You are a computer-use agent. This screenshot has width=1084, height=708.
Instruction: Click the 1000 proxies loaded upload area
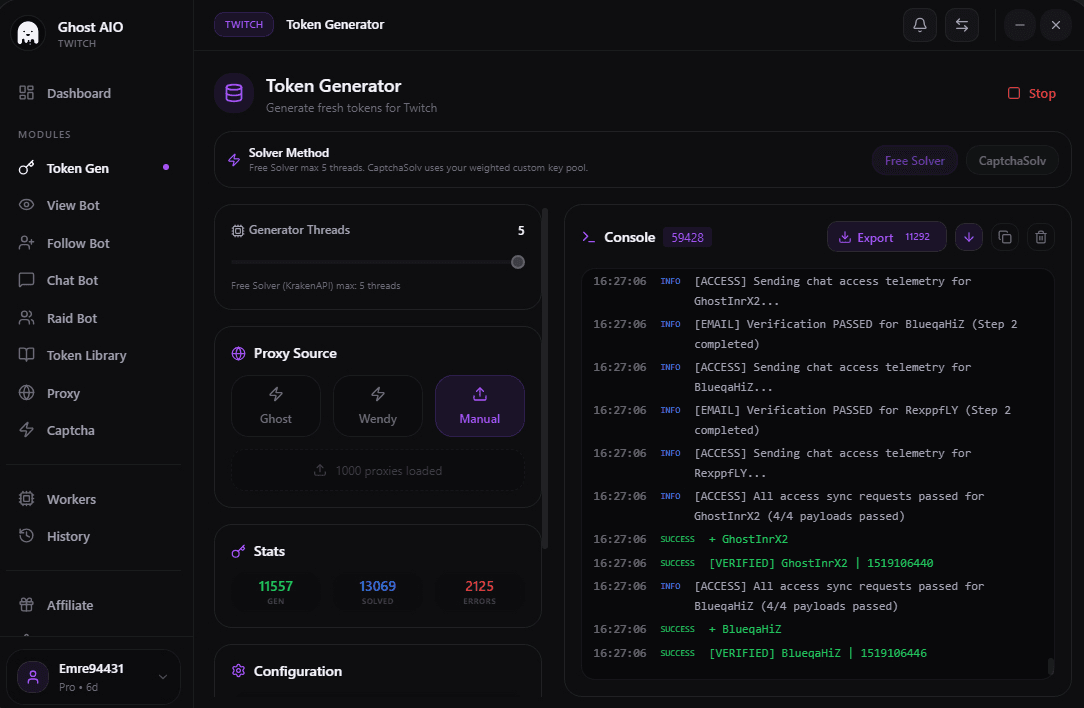tap(377, 471)
